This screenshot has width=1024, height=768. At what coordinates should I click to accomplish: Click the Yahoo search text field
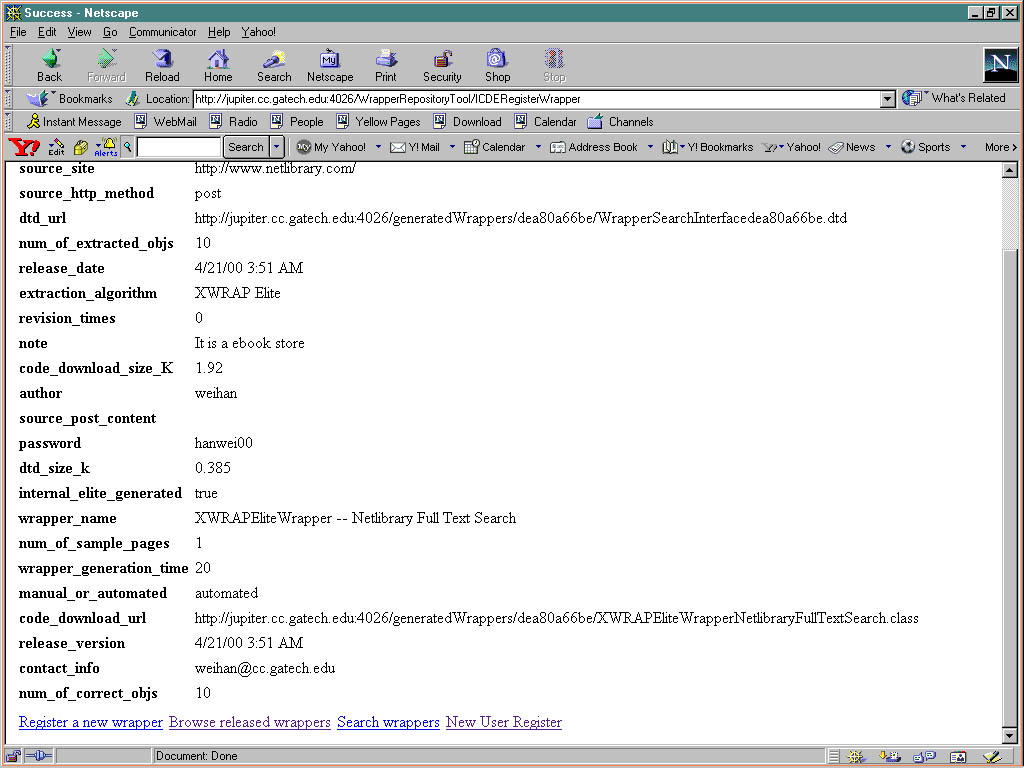point(178,147)
